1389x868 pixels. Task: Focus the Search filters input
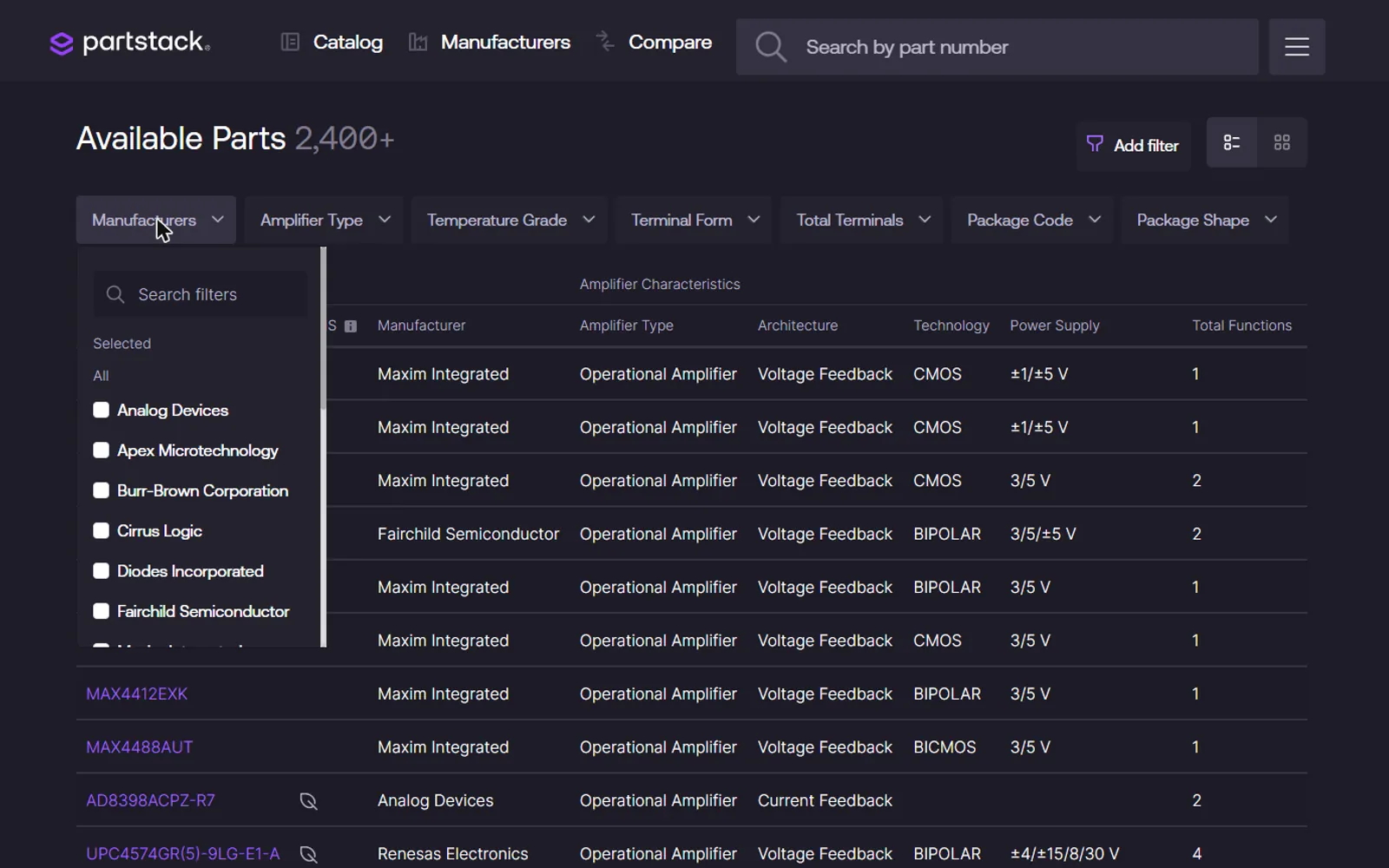coord(201,294)
